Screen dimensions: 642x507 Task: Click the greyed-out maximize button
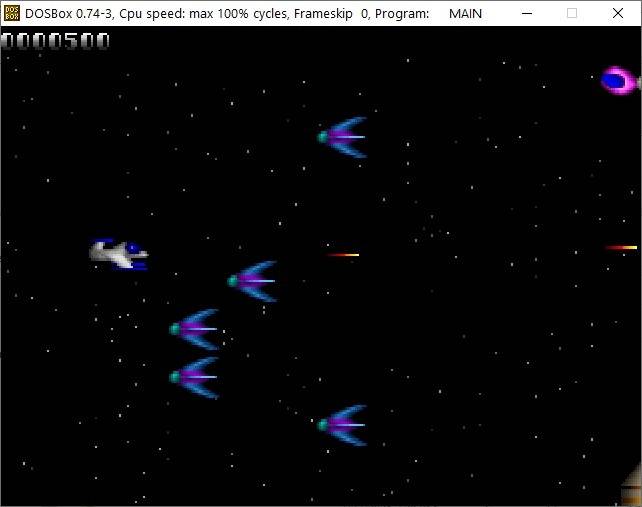572,14
